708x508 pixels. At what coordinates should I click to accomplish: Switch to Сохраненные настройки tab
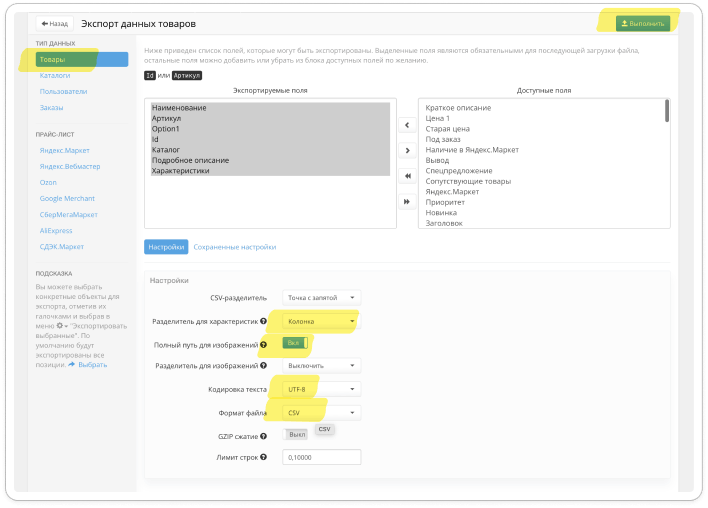click(x=235, y=247)
